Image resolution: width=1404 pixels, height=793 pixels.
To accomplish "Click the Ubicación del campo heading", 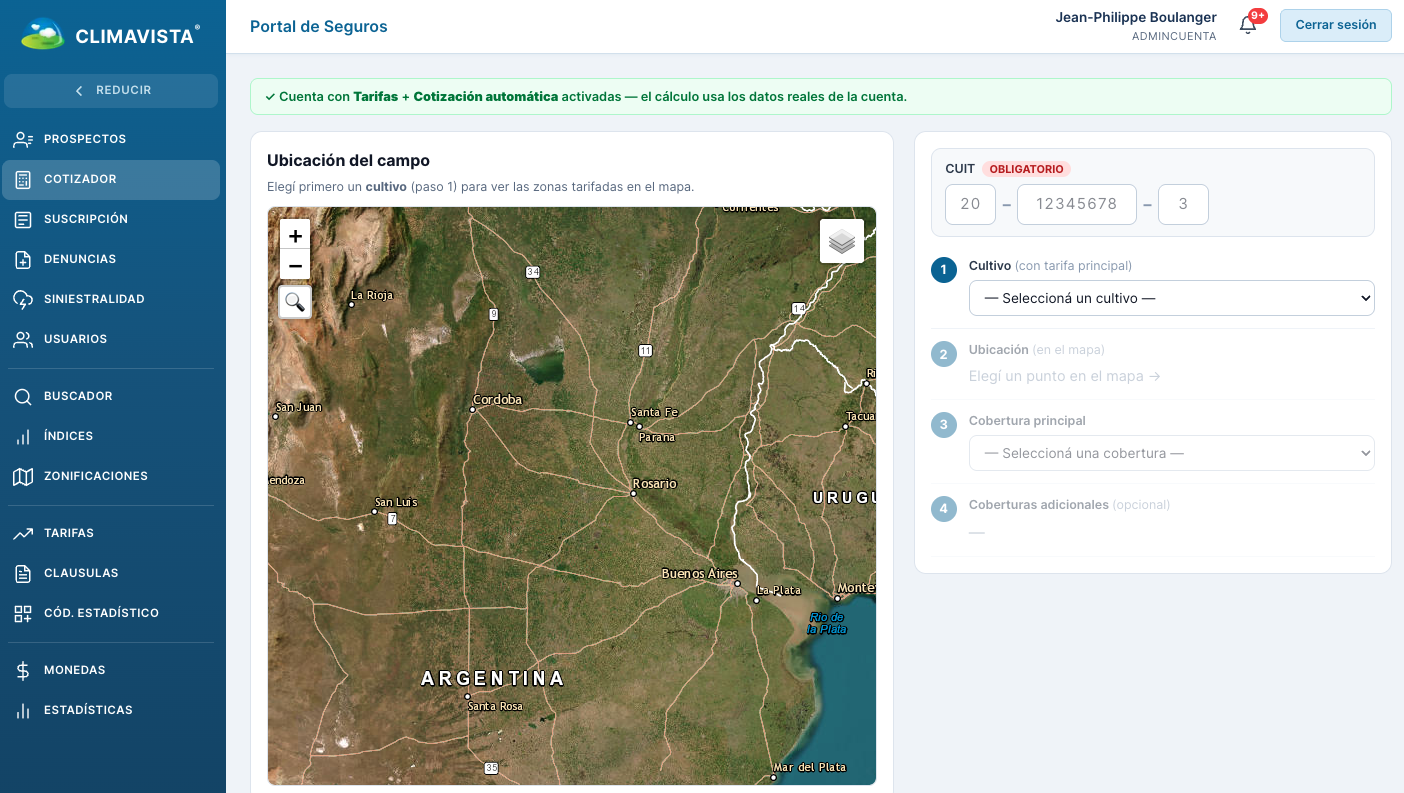I will pyautogui.click(x=348, y=160).
